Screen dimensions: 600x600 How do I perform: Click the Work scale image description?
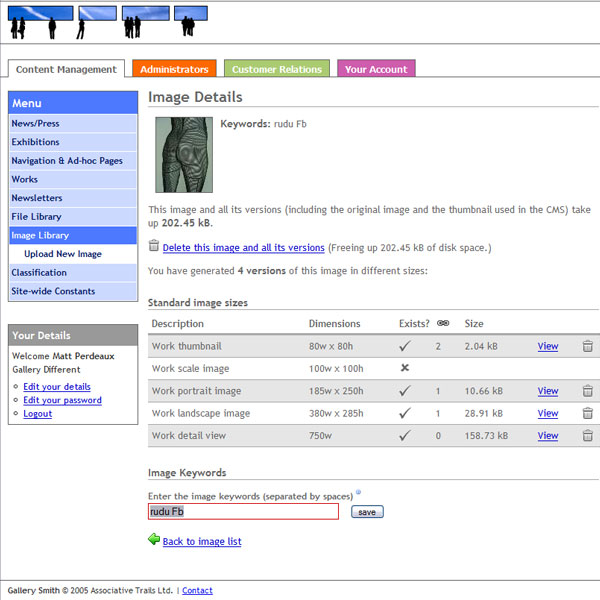click(190, 368)
